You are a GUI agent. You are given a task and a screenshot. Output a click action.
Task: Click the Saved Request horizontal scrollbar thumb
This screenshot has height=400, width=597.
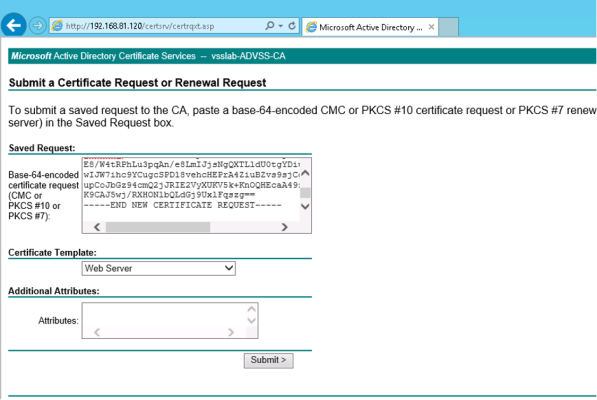coord(158,227)
